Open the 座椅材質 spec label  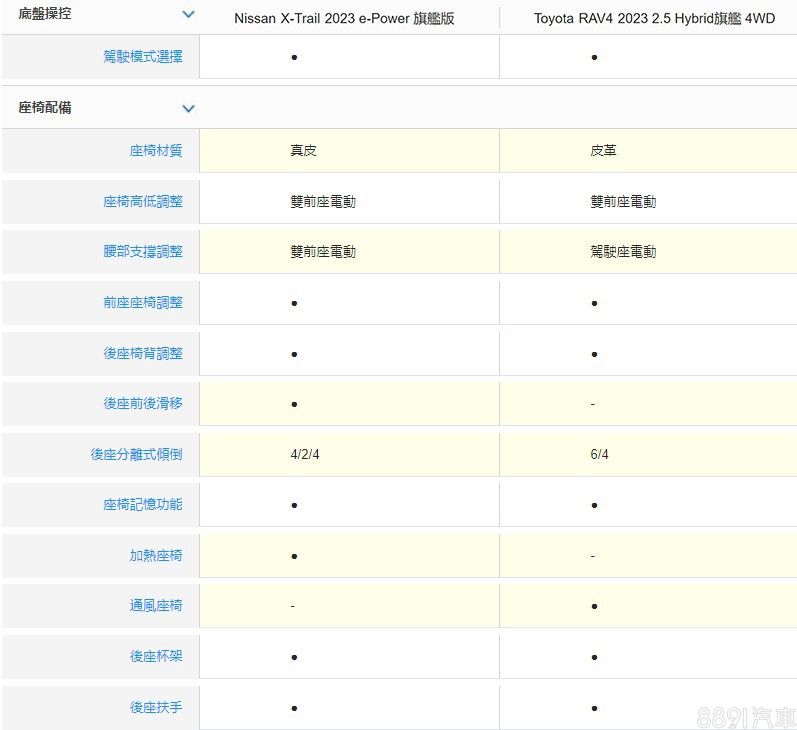click(156, 151)
